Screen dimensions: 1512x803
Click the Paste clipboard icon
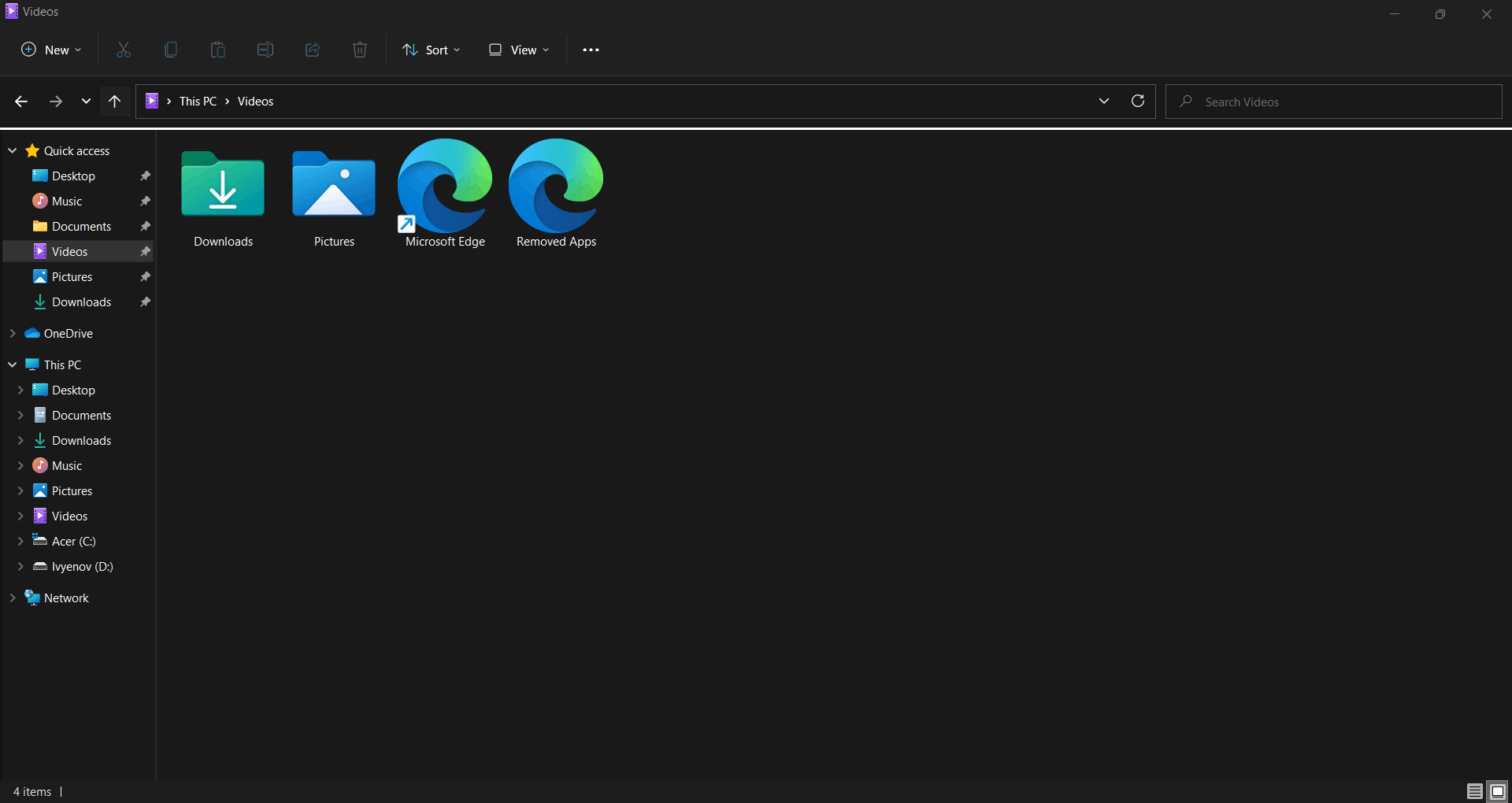[x=218, y=50]
